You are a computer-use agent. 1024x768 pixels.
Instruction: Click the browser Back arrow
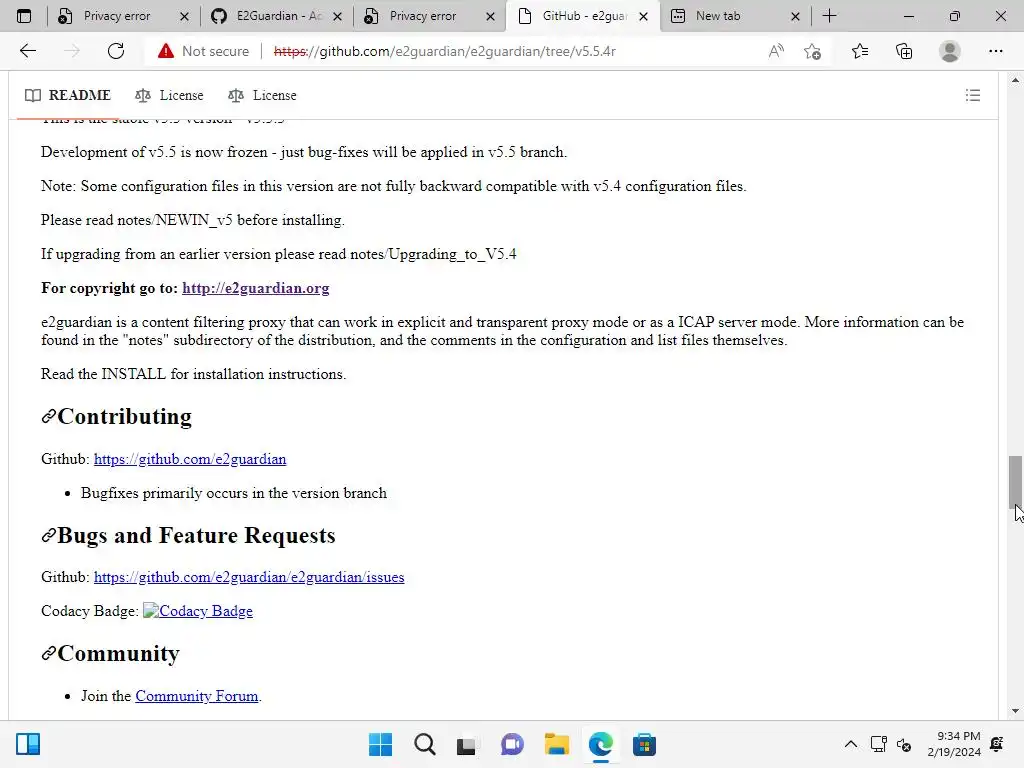pyautogui.click(x=27, y=51)
